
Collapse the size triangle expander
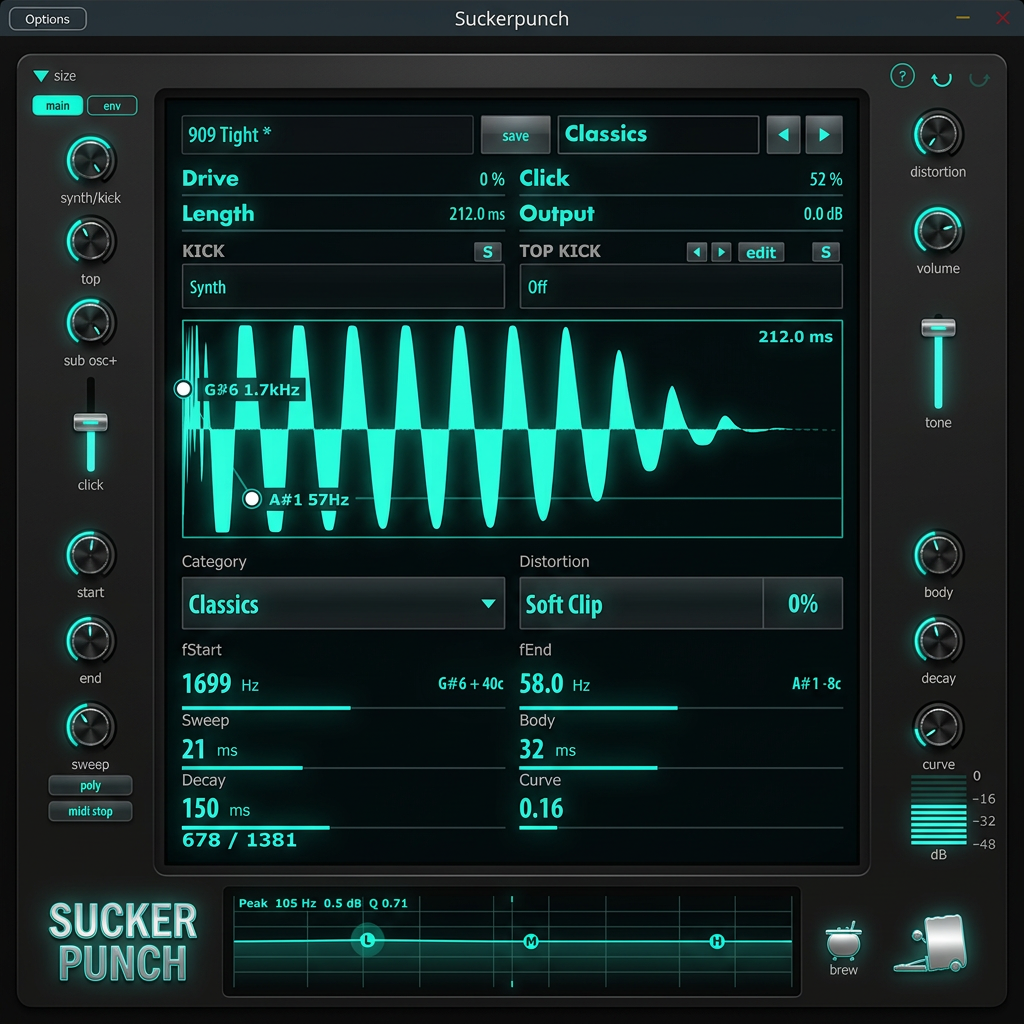coord(40,76)
